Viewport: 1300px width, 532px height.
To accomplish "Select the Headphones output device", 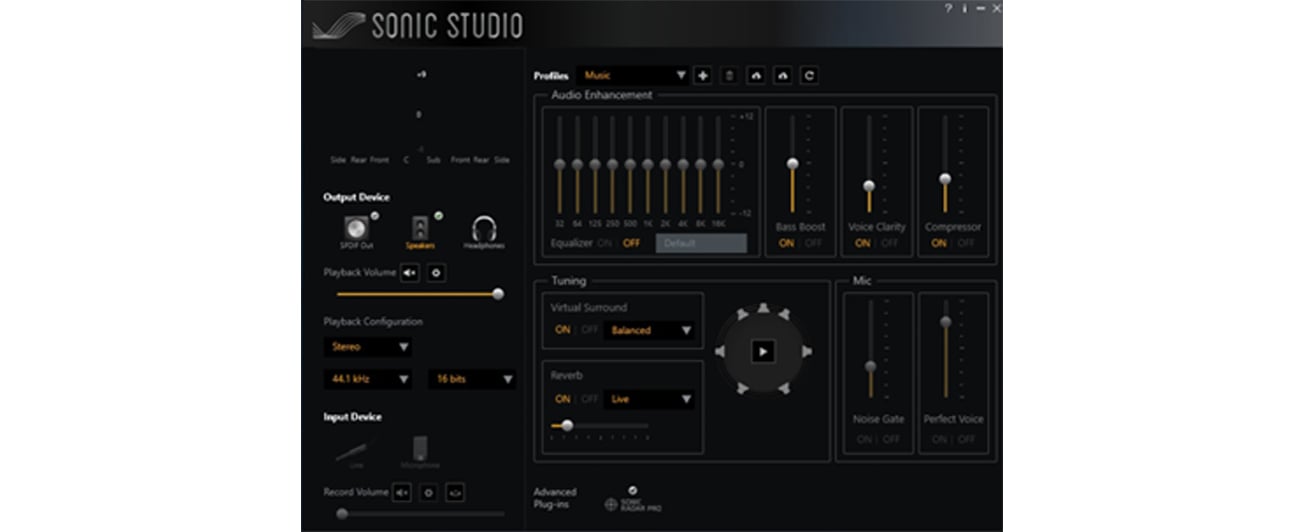I will point(484,229).
